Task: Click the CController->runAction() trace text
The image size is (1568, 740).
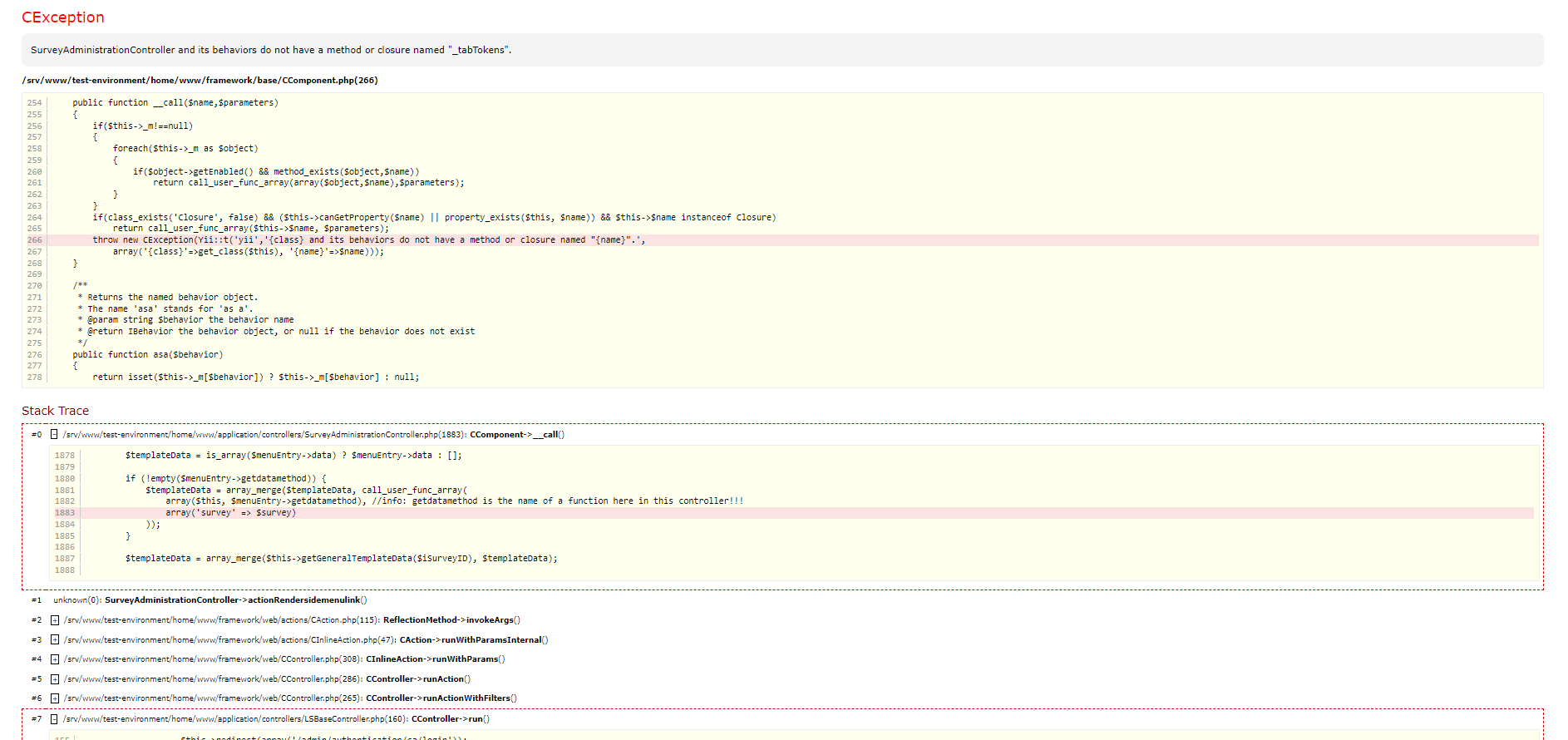Action: click(x=418, y=679)
